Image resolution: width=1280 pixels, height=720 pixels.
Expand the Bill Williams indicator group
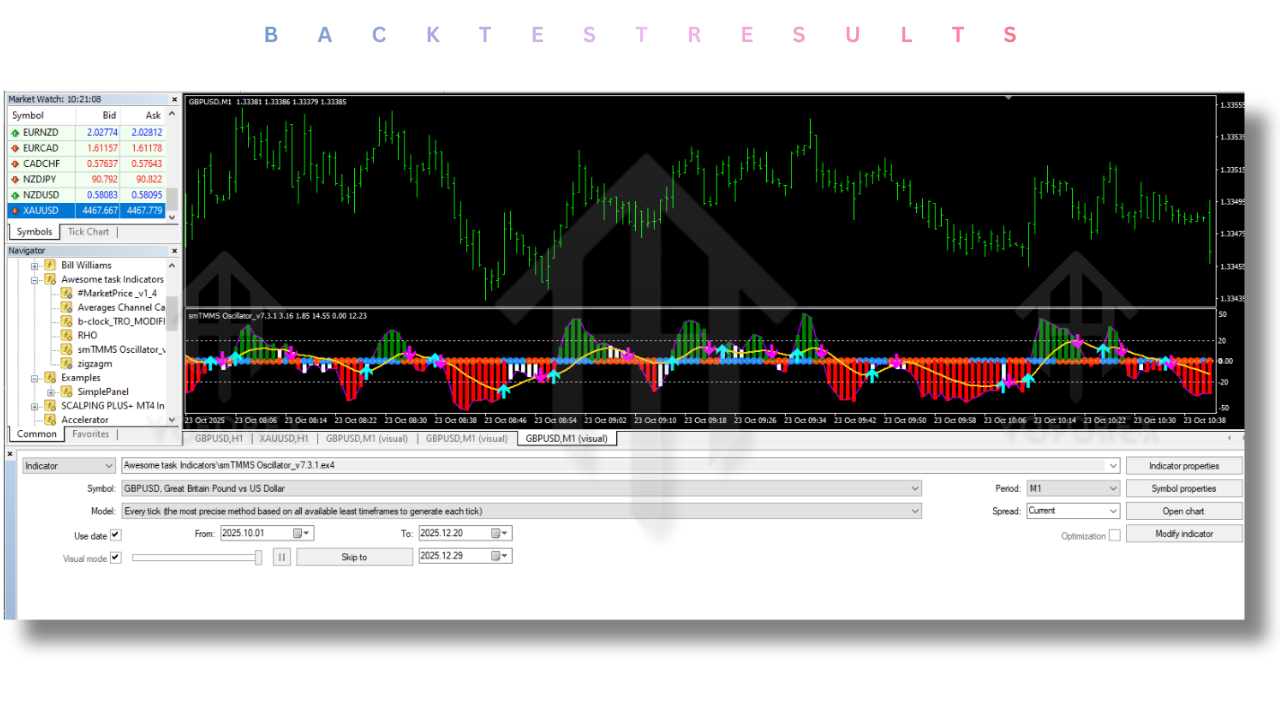(x=34, y=265)
